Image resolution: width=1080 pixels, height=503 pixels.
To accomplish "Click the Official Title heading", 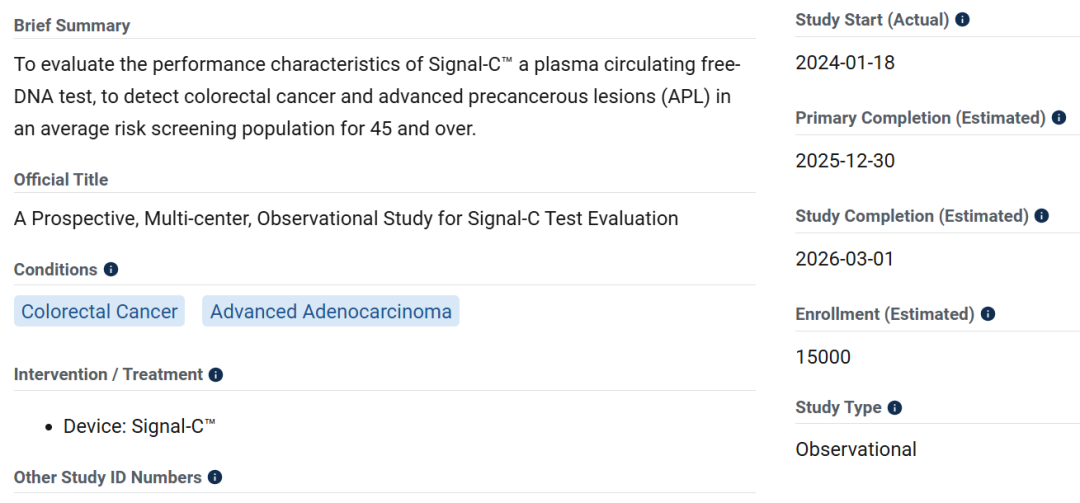I will pyautogui.click(x=61, y=180).
